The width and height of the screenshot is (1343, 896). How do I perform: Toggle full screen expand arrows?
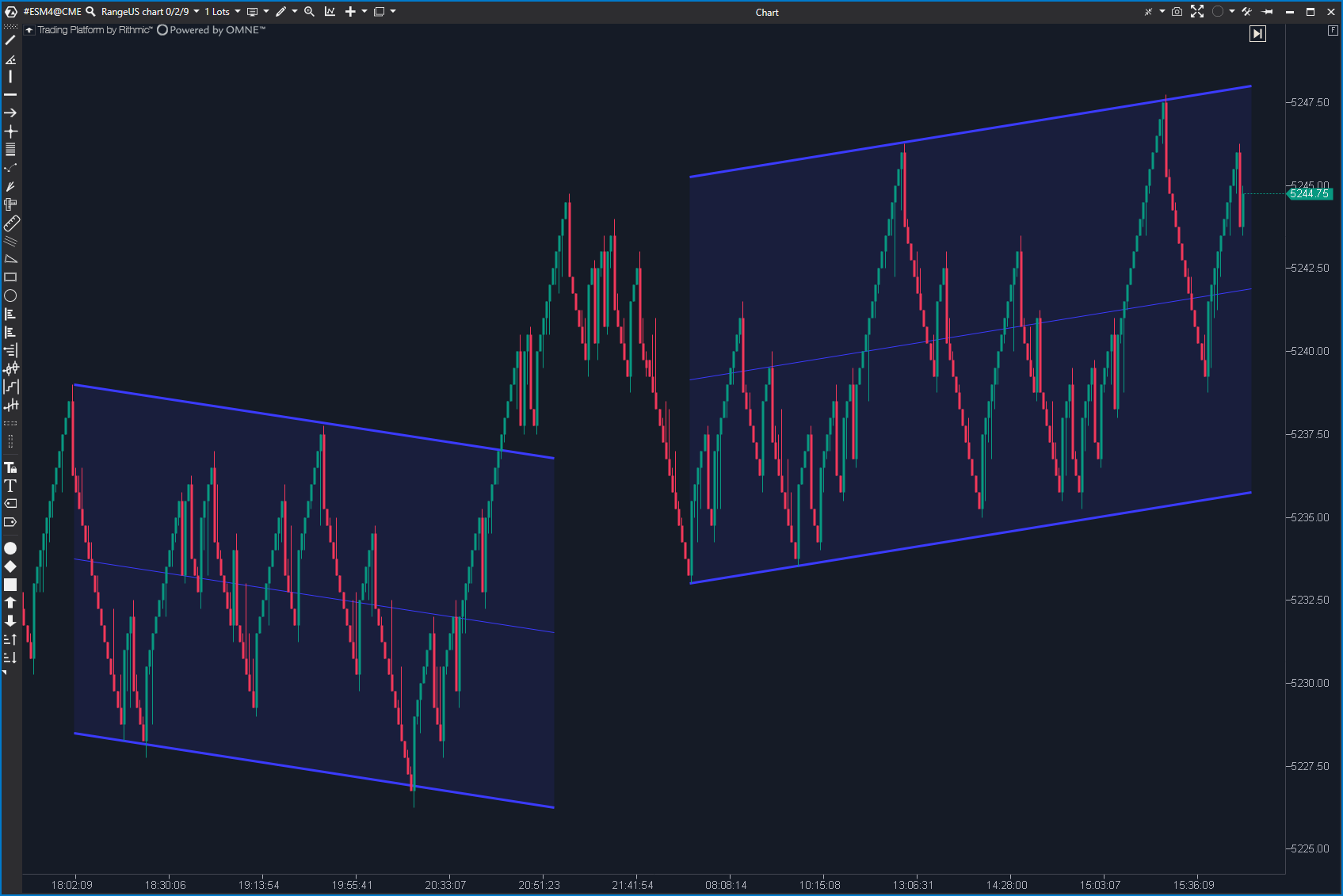click(1197, 12)
